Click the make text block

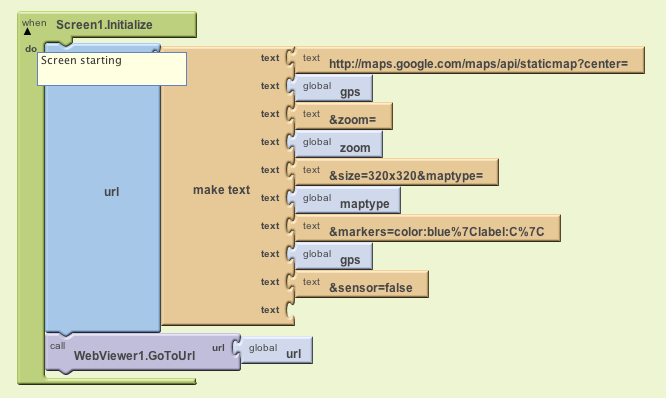[x=221, y=190]
